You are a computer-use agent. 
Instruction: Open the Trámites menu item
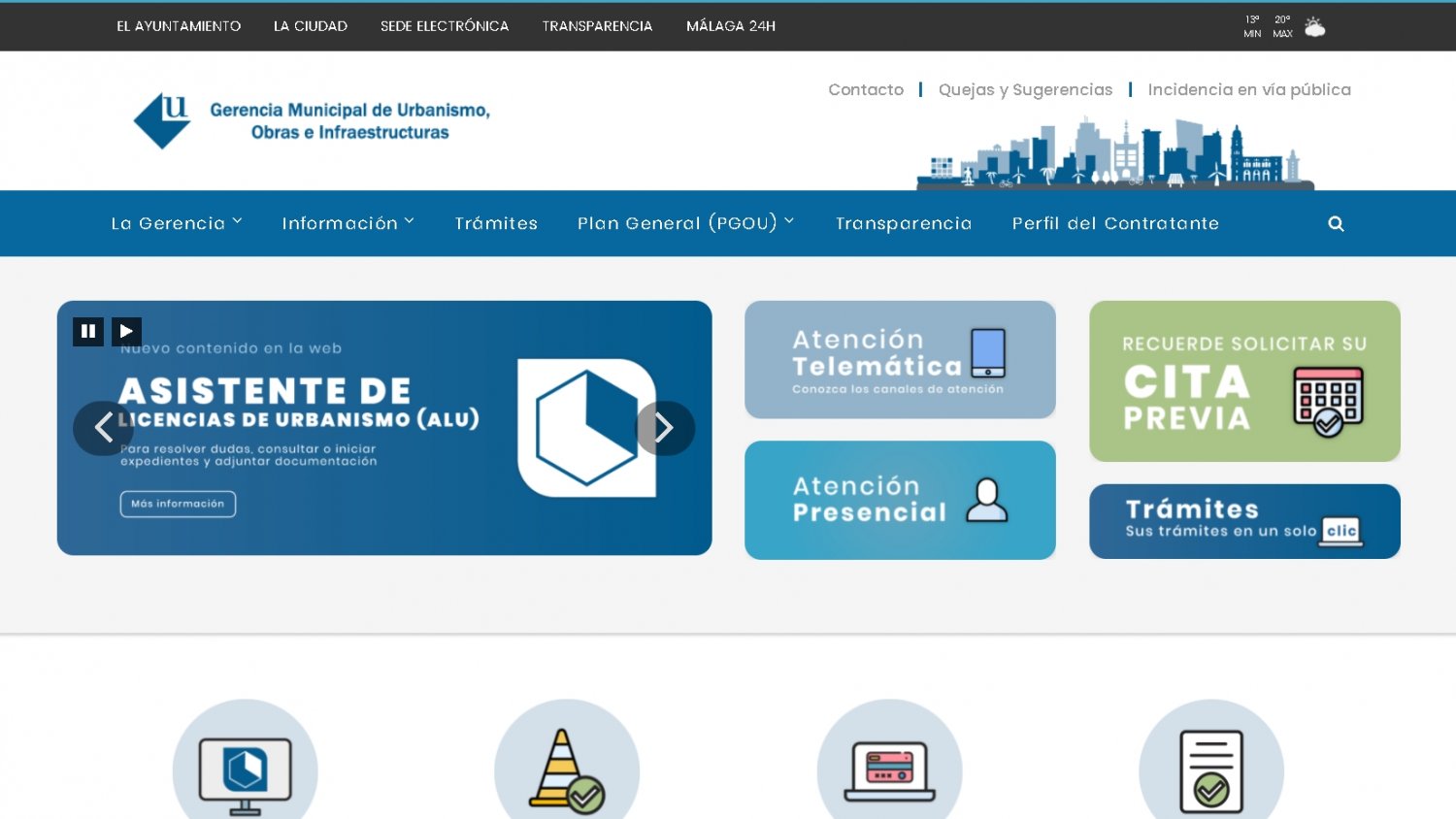(496, 223)
